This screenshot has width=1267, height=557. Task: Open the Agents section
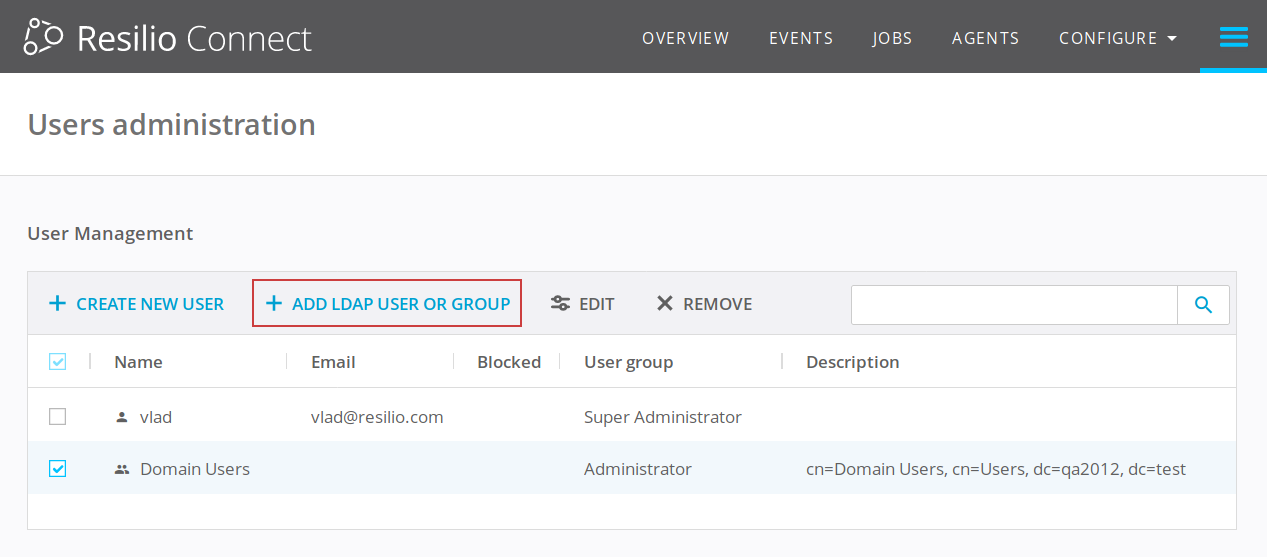[985, 38]
